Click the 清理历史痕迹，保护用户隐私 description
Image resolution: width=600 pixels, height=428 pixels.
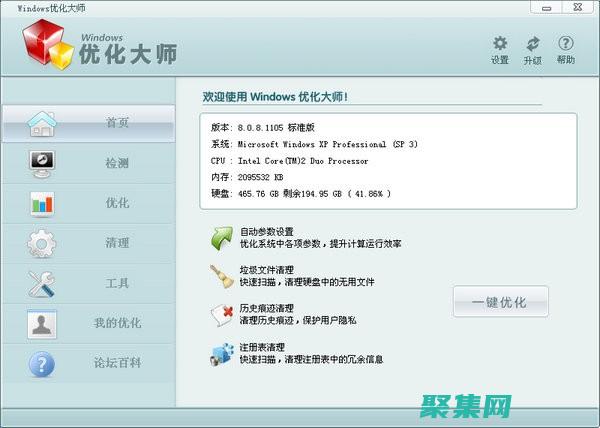tap(298, 321)
